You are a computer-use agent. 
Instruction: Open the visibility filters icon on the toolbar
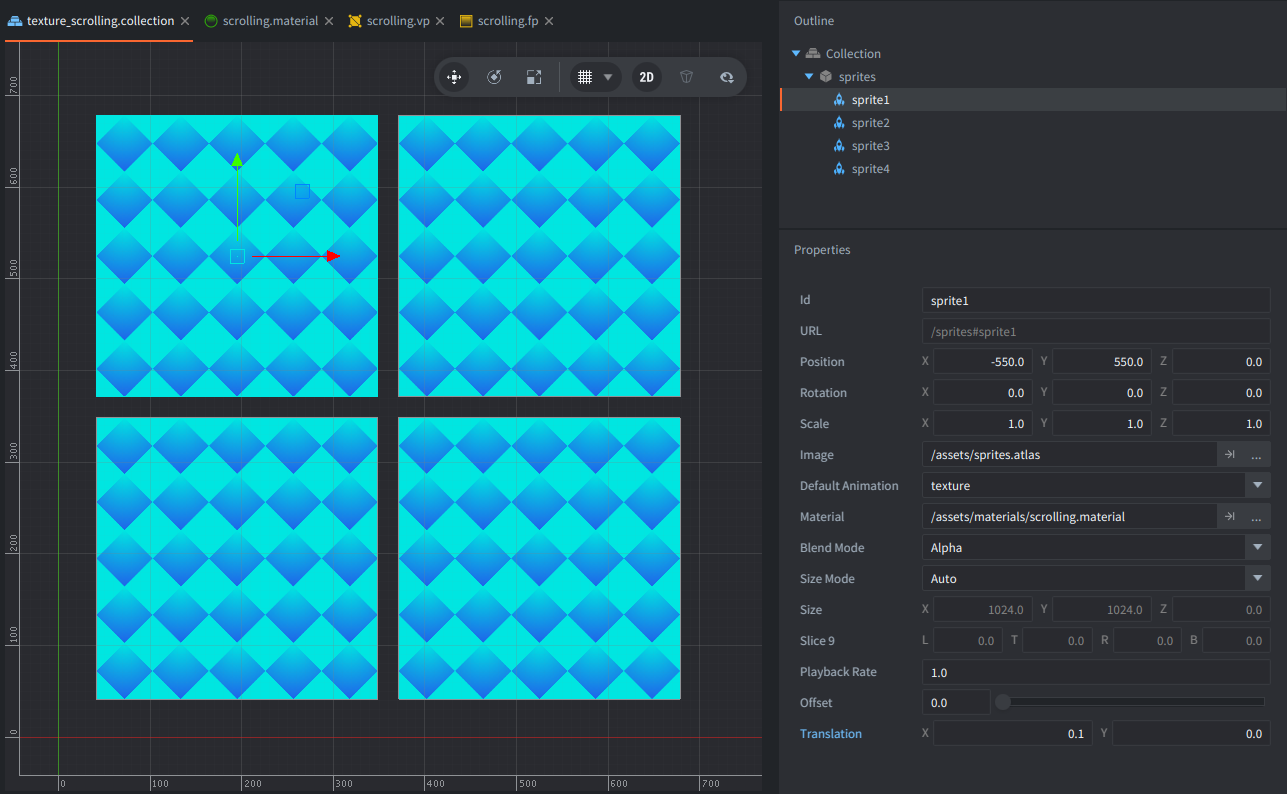click(727, 76)
